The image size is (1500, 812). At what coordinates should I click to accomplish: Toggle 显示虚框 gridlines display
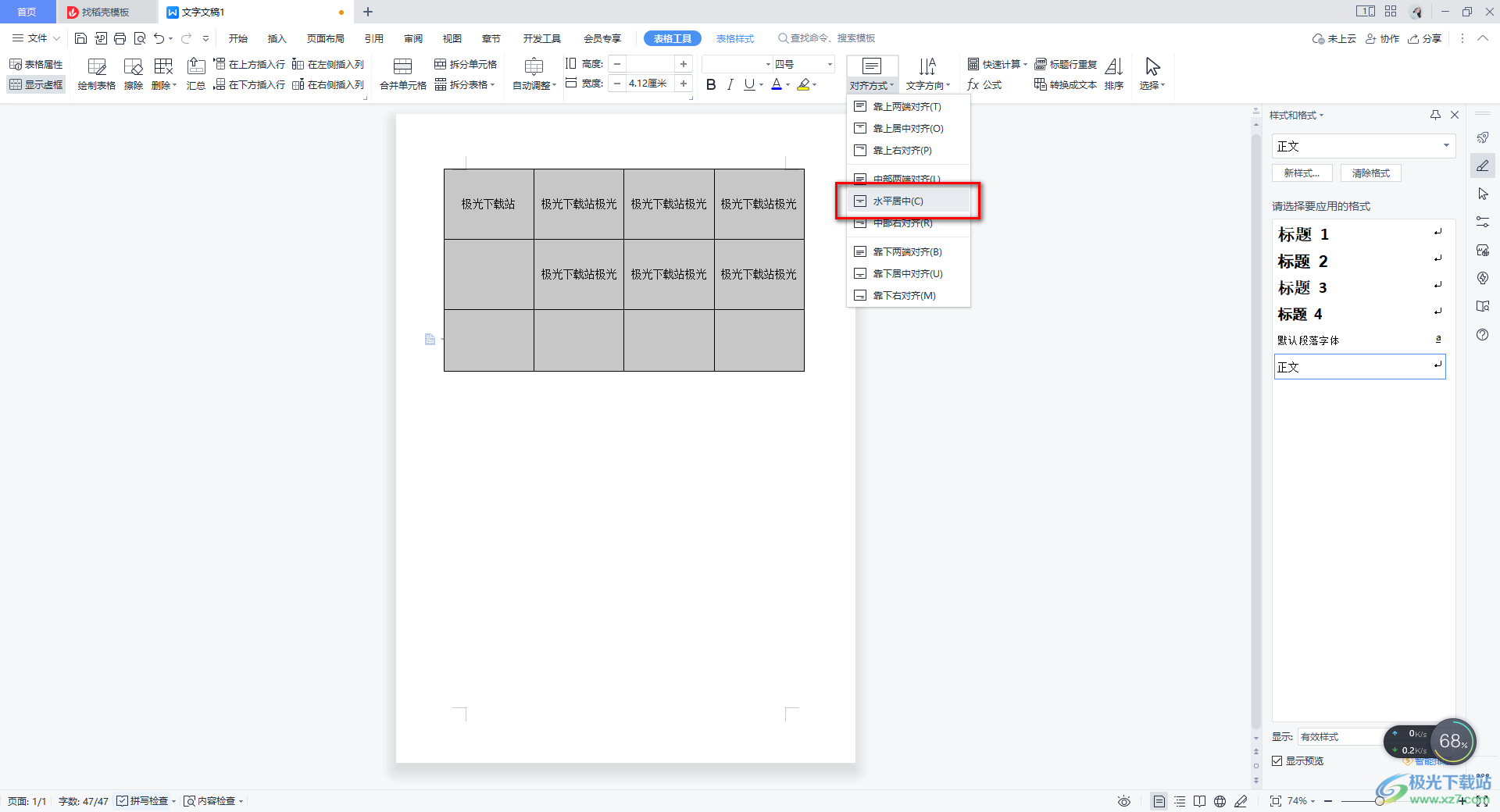tap(36, 84)
